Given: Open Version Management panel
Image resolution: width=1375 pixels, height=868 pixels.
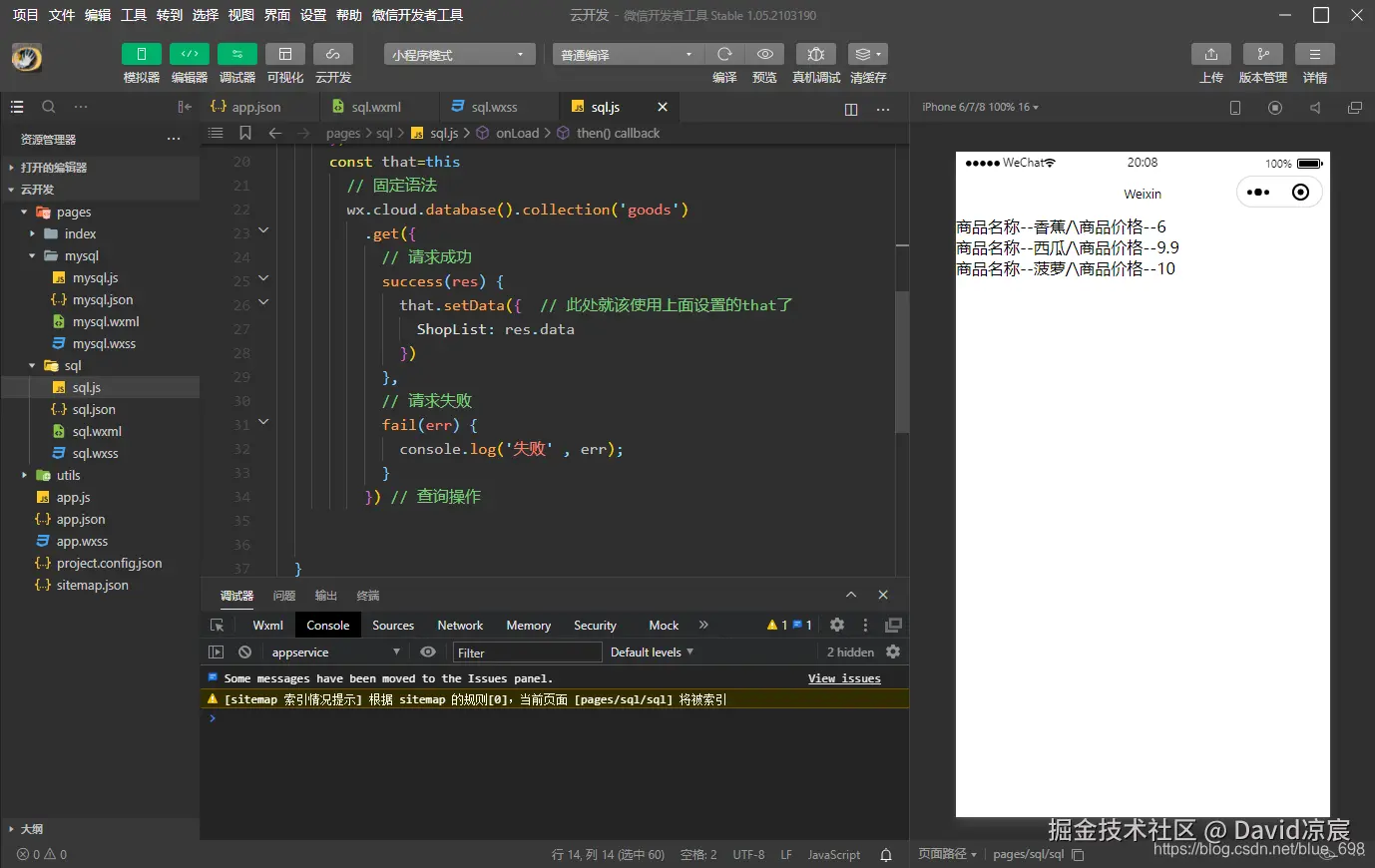Looking at the screenshot, I should pos(1262,55).
